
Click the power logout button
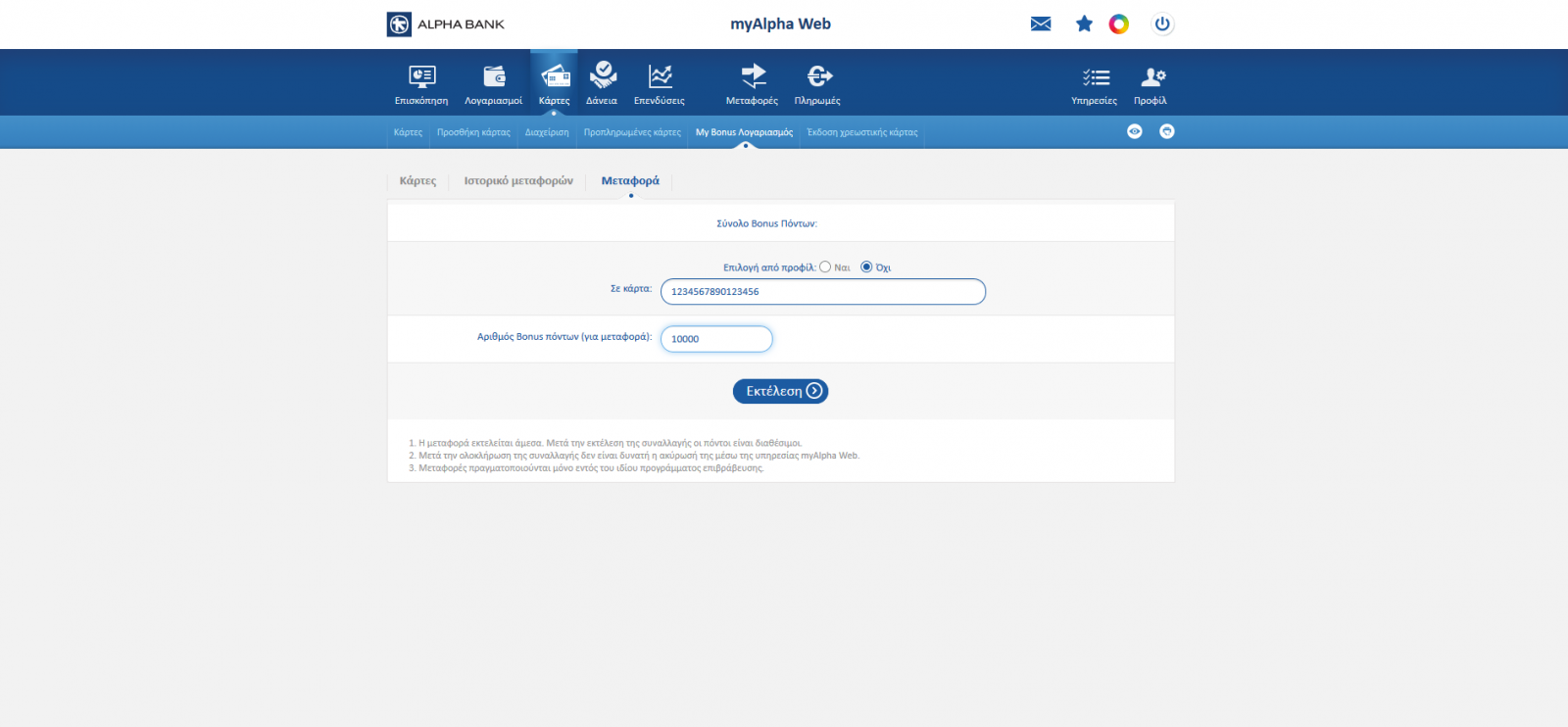(1162, 24)
